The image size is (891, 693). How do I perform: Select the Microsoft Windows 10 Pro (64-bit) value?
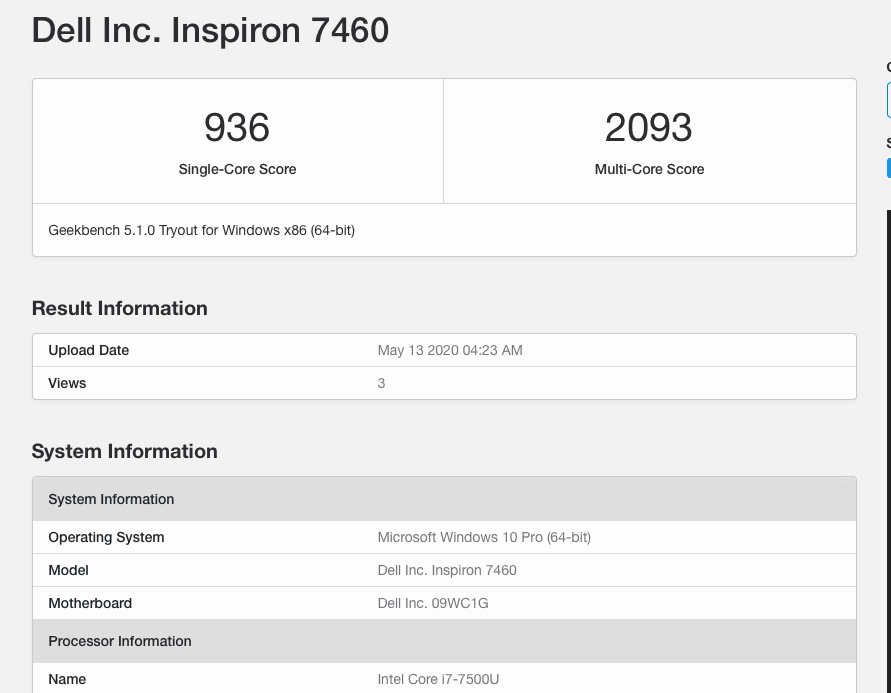click(484, 537)
